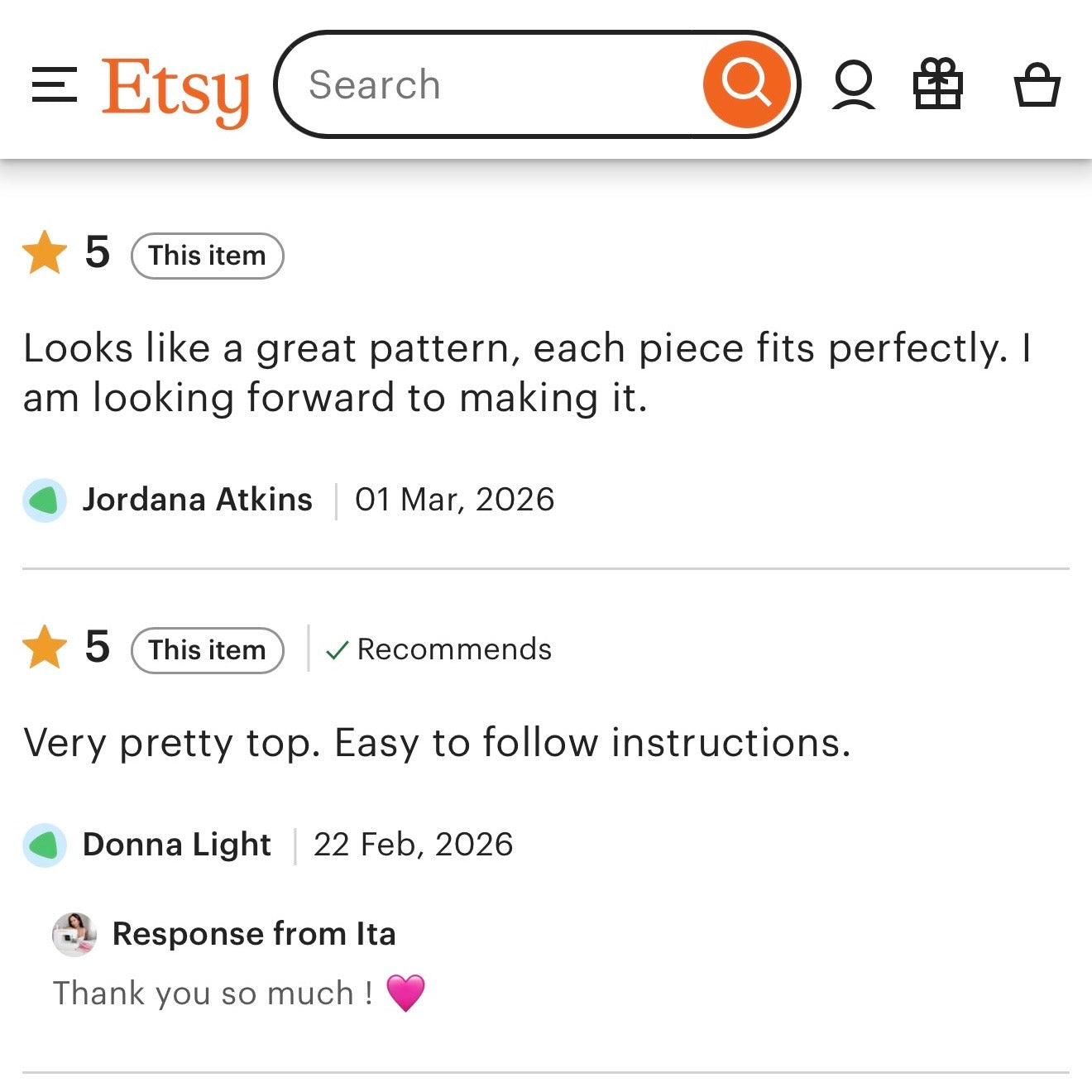Click the profile account icon
The image size is (1092, 1092).
(853, 84)
